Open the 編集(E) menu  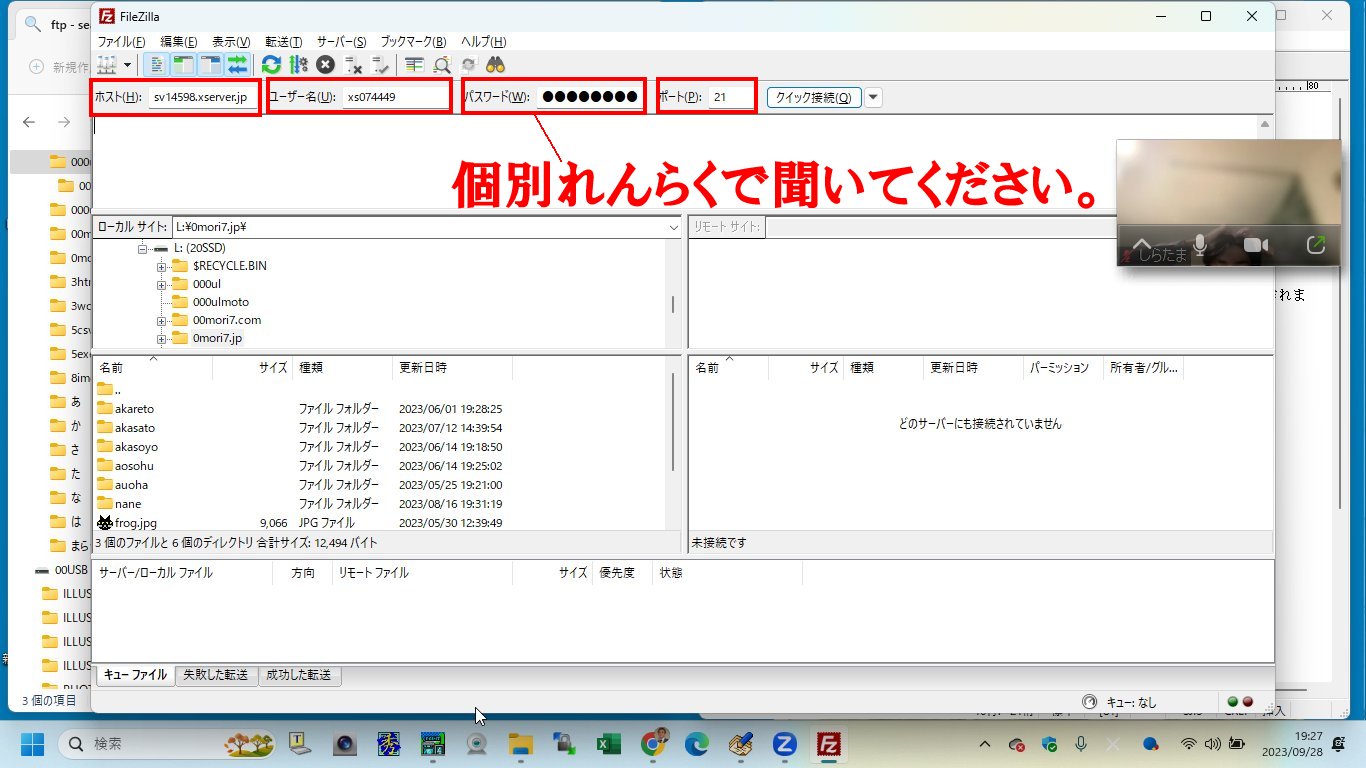(179, 42)
